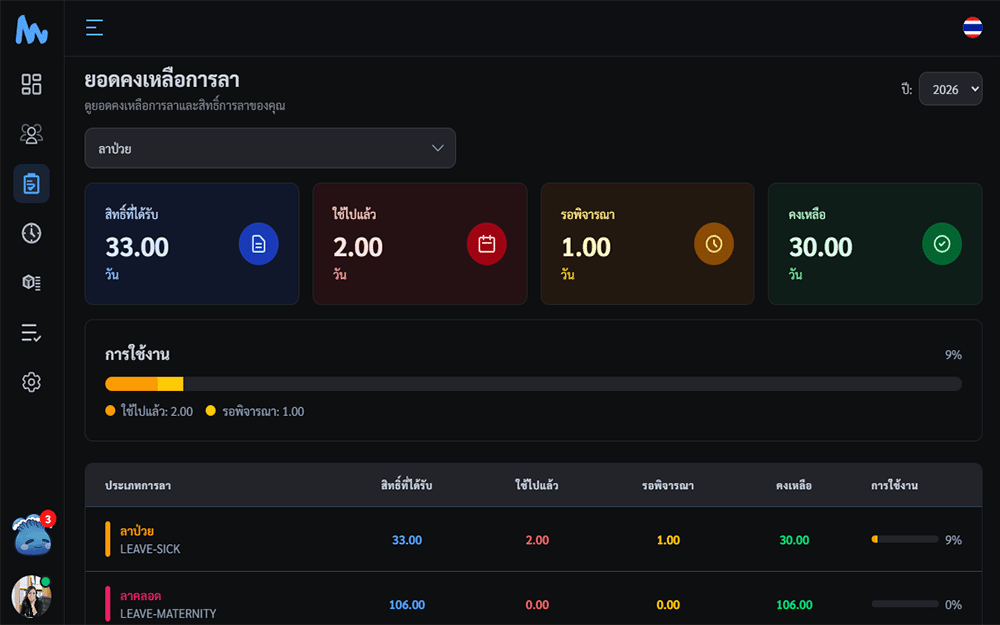Toggle the sidebar with hamburger menu

click(94, 28)
